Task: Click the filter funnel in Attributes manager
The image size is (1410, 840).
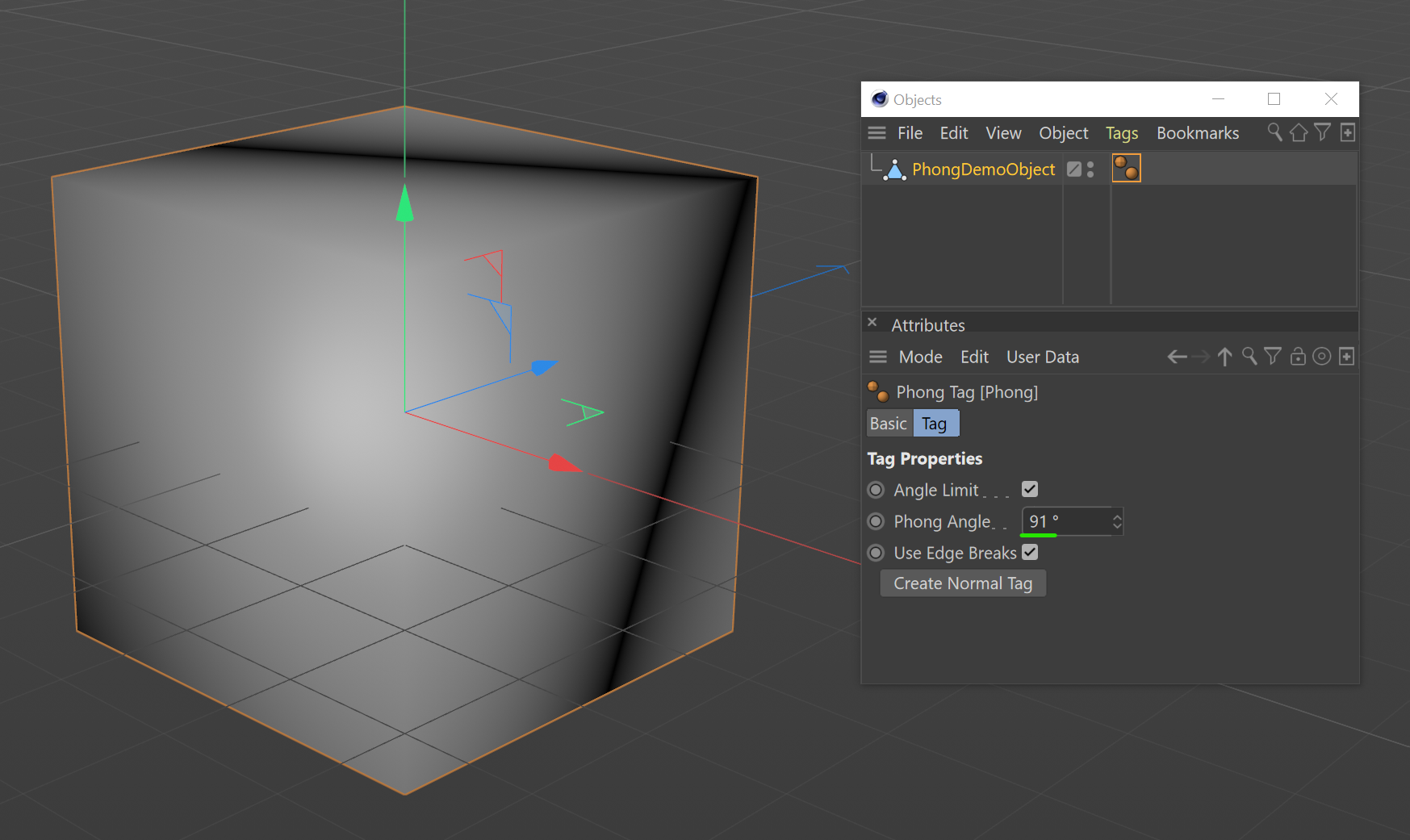Action: [1273, 356]
